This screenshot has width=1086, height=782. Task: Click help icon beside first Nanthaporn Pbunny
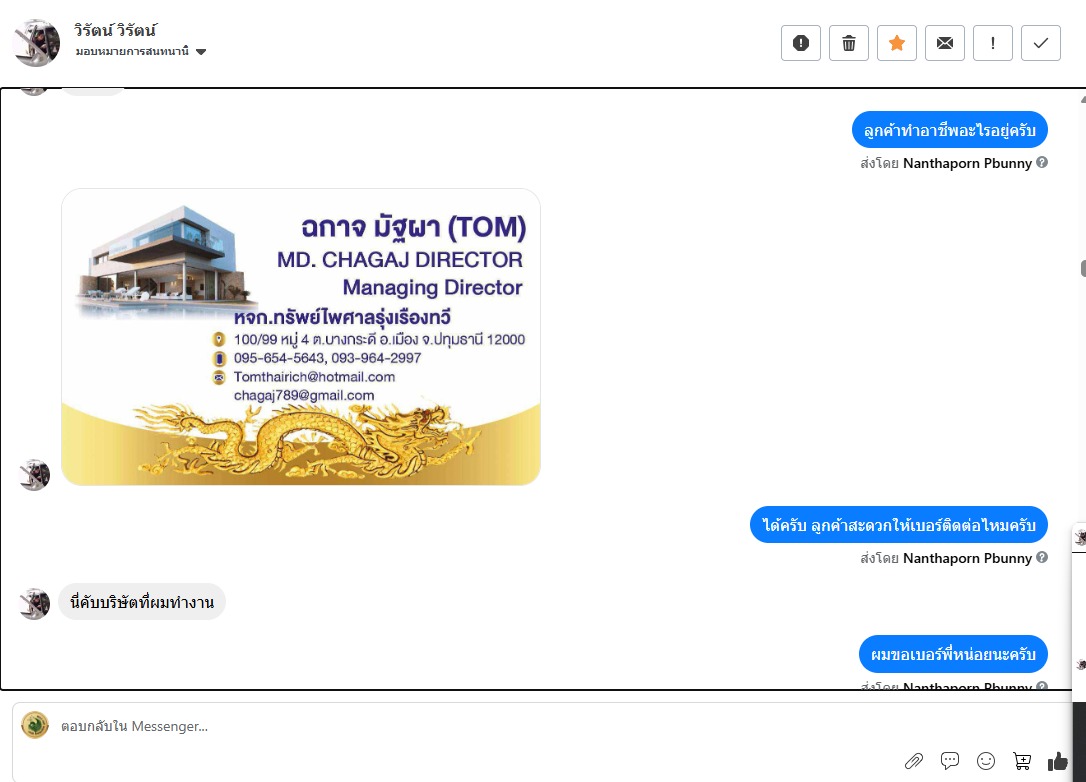(x=1042, y=162)
